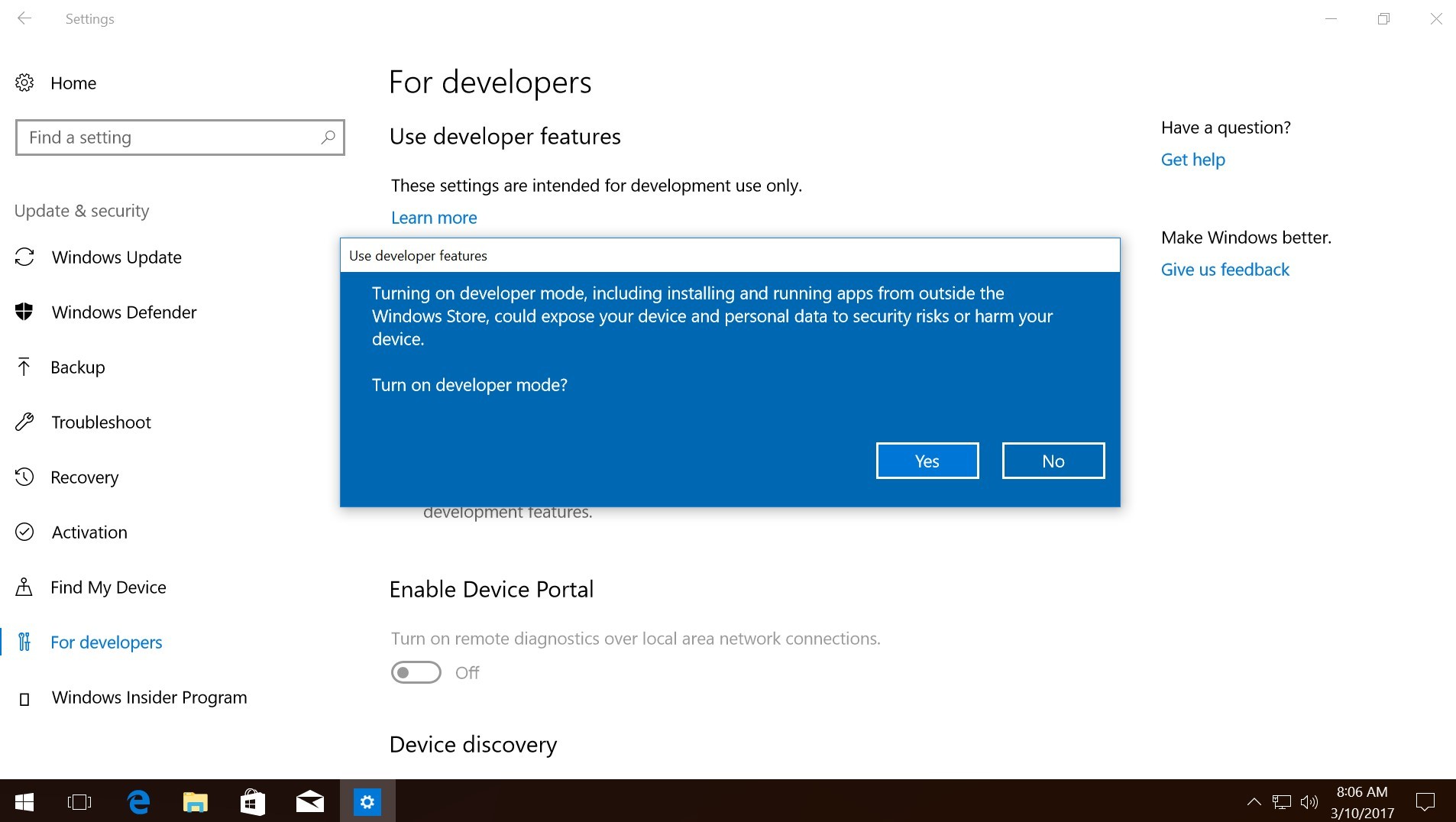Click the Backup arrow icon
Screen dimensions: 1456x822
pyautogui.click(x=24, y=367)
